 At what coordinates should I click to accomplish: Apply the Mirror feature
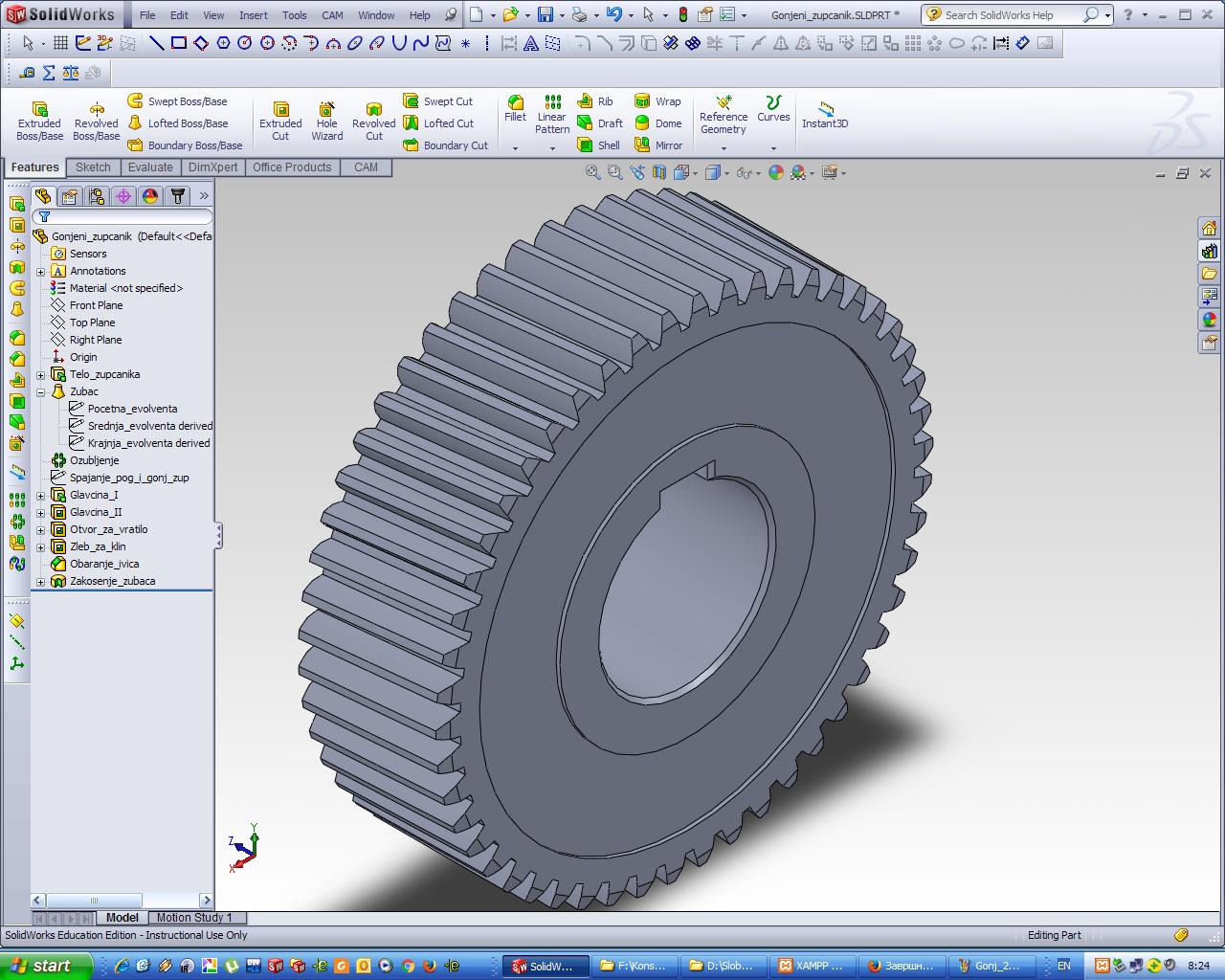pos(658,145)
